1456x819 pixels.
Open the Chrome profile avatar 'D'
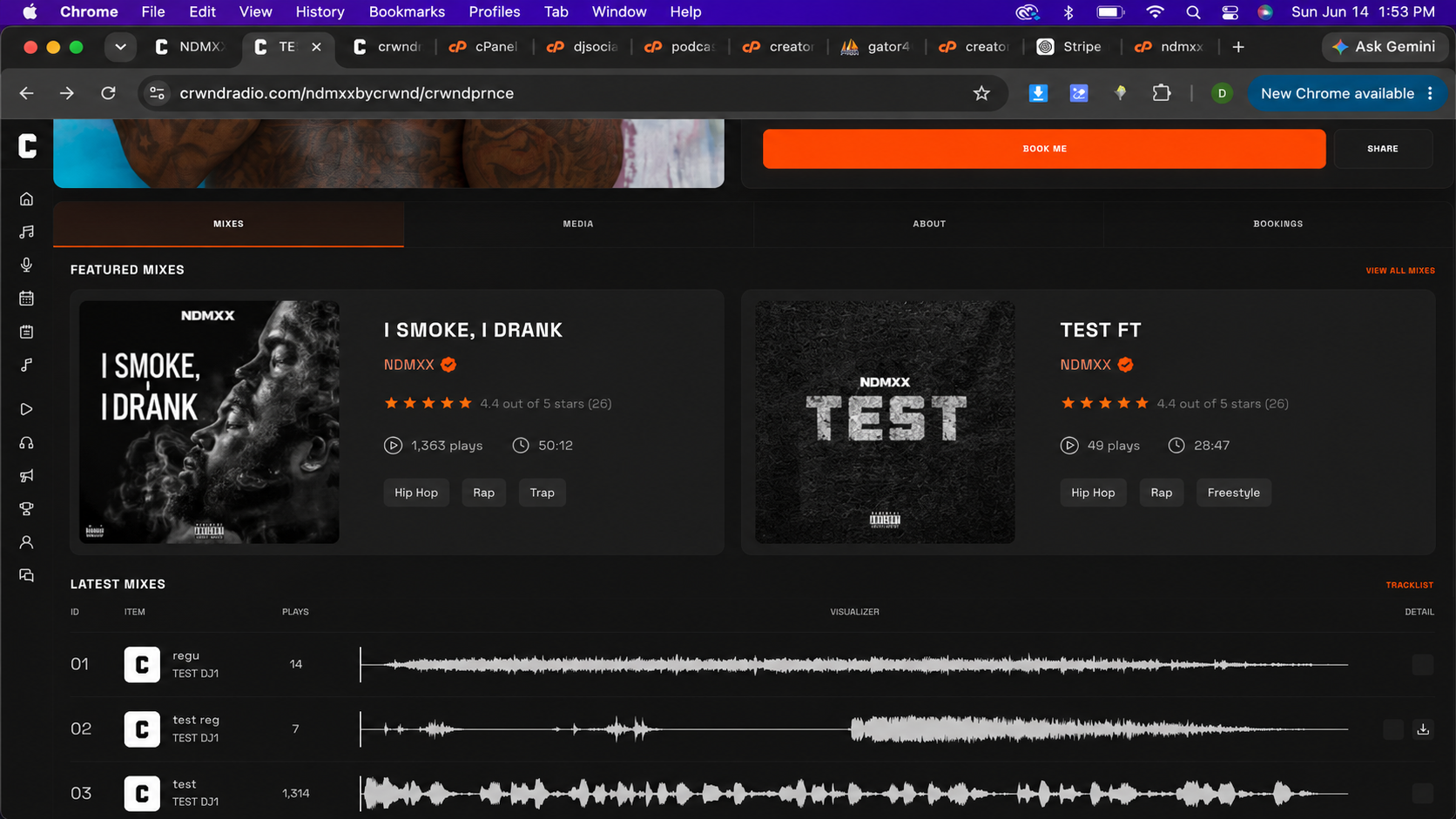pos(1222,93)
